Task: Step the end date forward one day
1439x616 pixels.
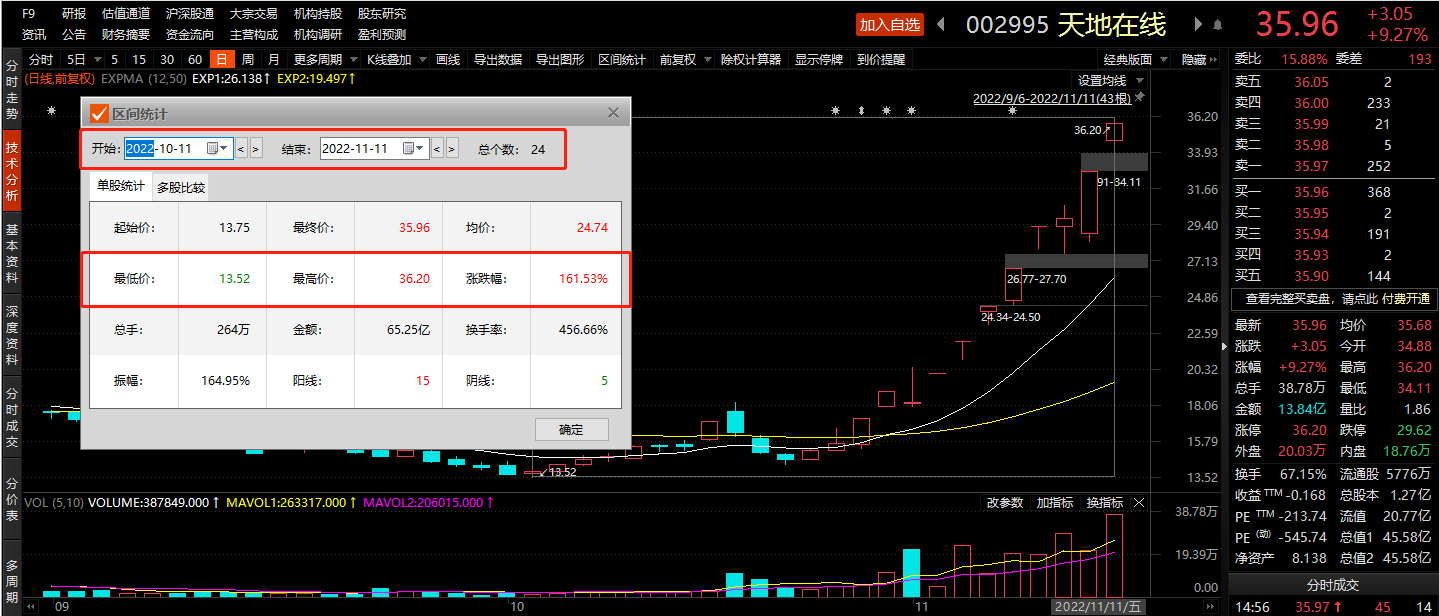Action: coord(452,149)
